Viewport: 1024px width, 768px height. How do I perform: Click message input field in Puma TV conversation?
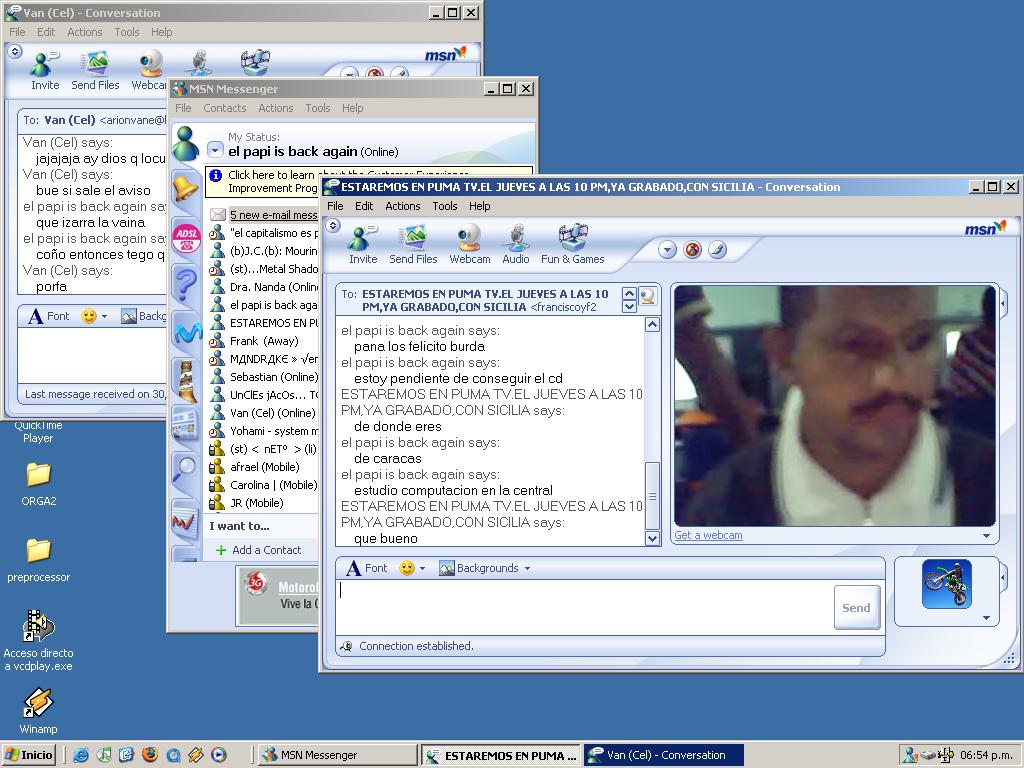click(584, 607)
